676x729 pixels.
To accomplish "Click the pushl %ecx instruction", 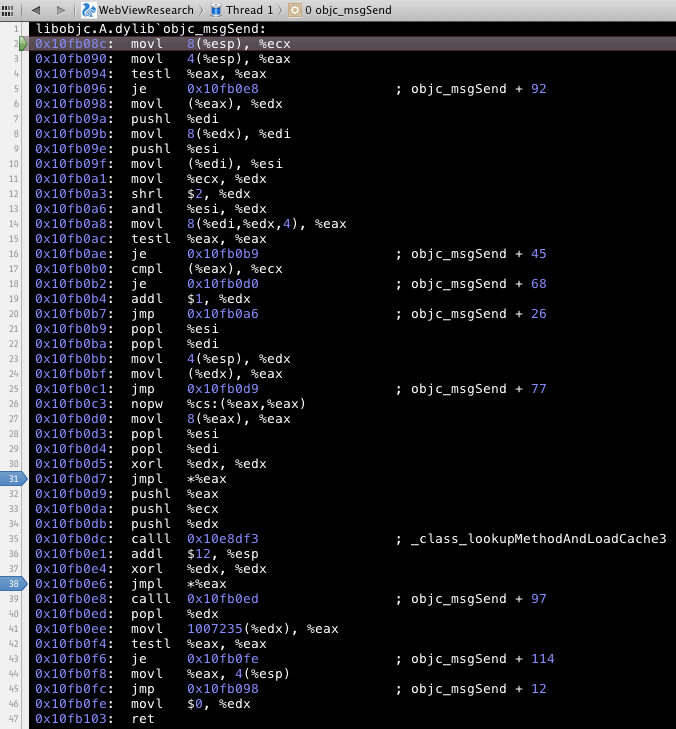I will pyautogui.click(x=174, y=509).
